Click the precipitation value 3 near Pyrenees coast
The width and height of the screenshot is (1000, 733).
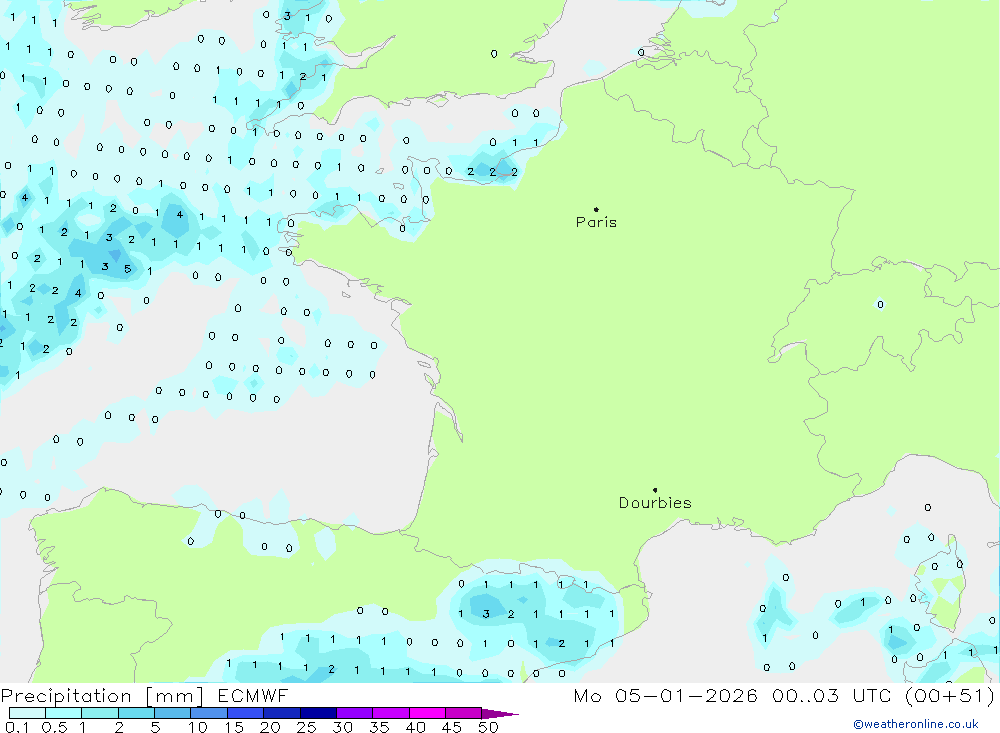tap(486, 614)
